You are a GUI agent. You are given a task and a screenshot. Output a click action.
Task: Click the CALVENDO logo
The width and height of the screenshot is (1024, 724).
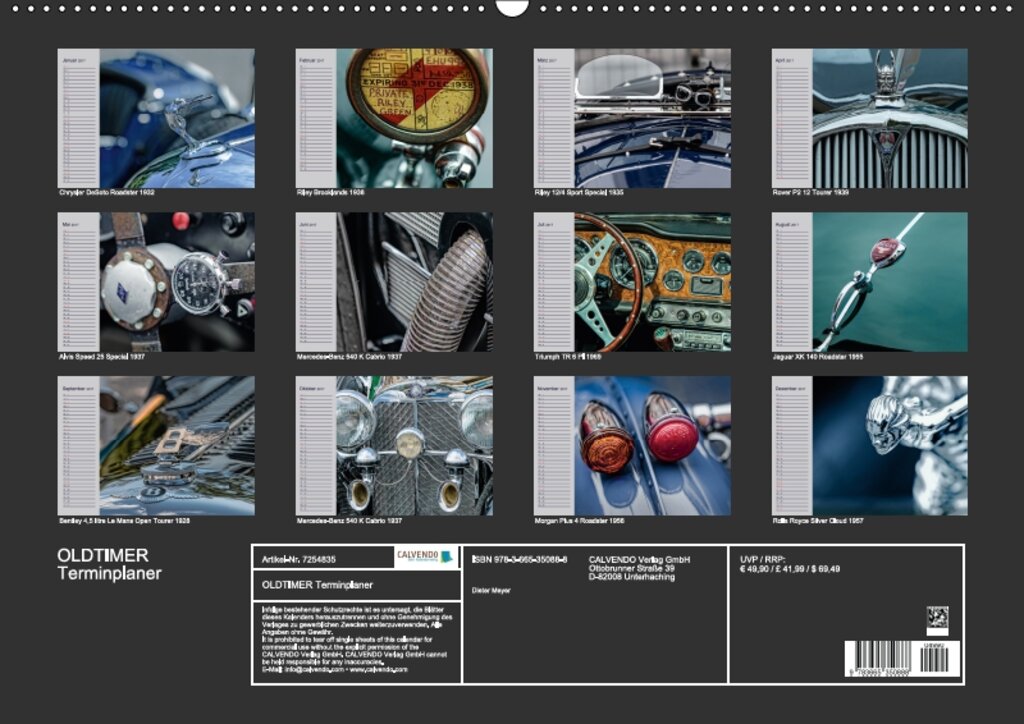(x=425, y=557)
